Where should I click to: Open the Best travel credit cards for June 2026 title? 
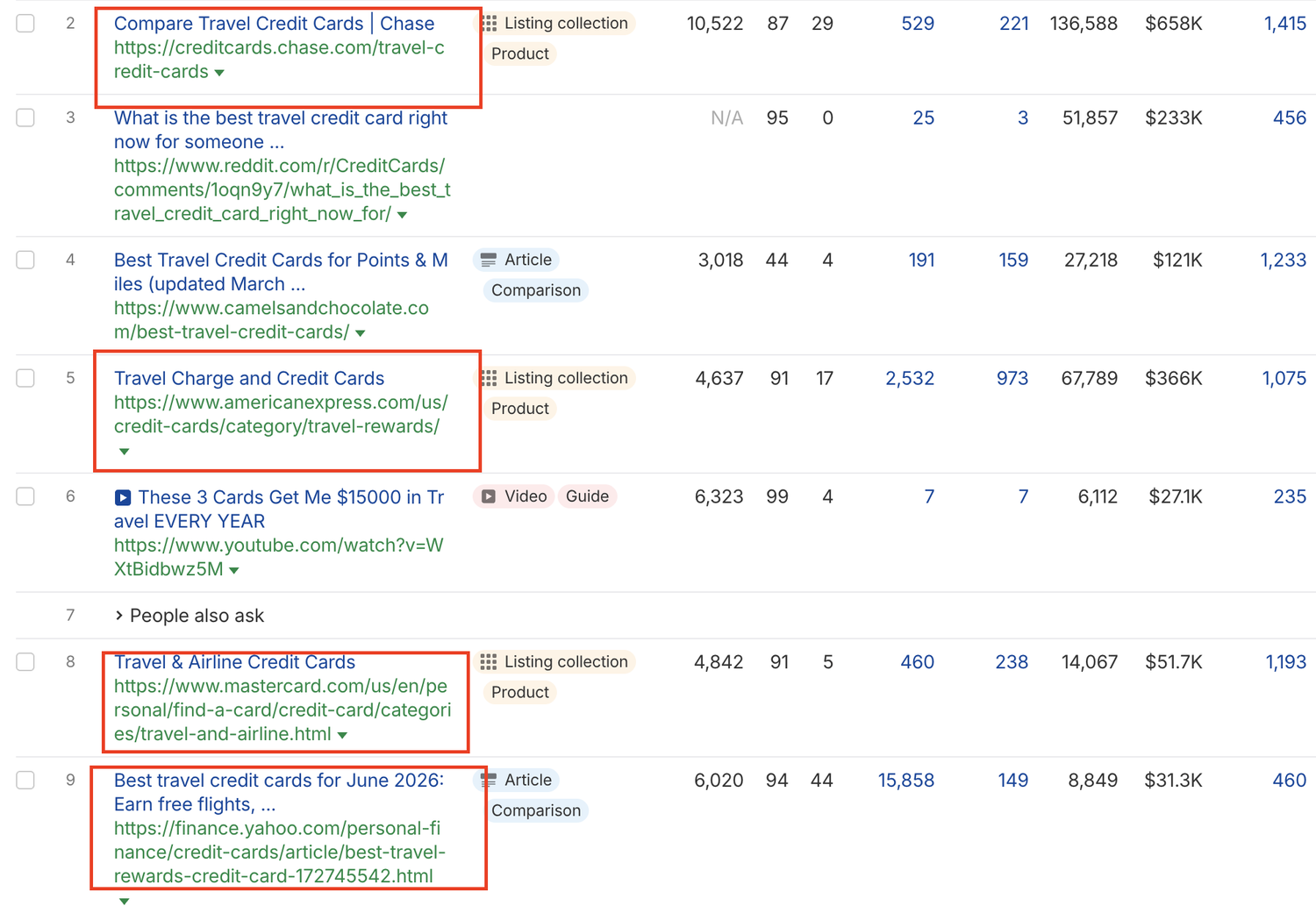(x=279, y=792)
